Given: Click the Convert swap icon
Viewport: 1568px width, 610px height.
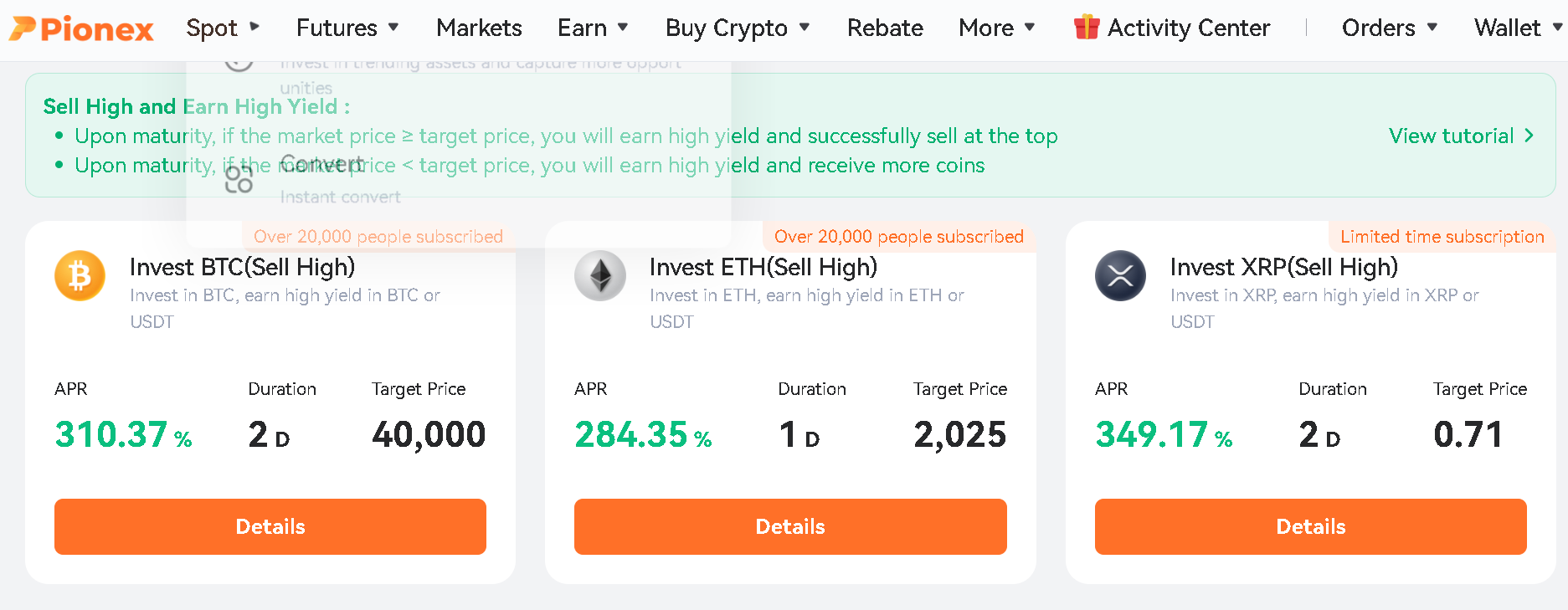Looking at the screenshot, I should point(239,179).
